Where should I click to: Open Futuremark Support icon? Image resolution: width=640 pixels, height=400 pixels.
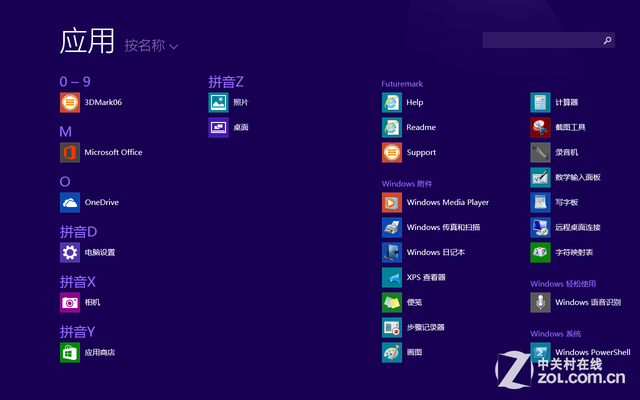(x=392, y=152)
